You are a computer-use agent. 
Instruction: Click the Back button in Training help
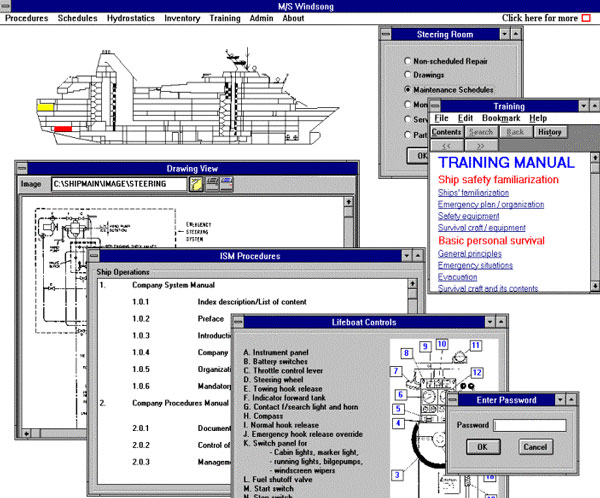point(515,132)
